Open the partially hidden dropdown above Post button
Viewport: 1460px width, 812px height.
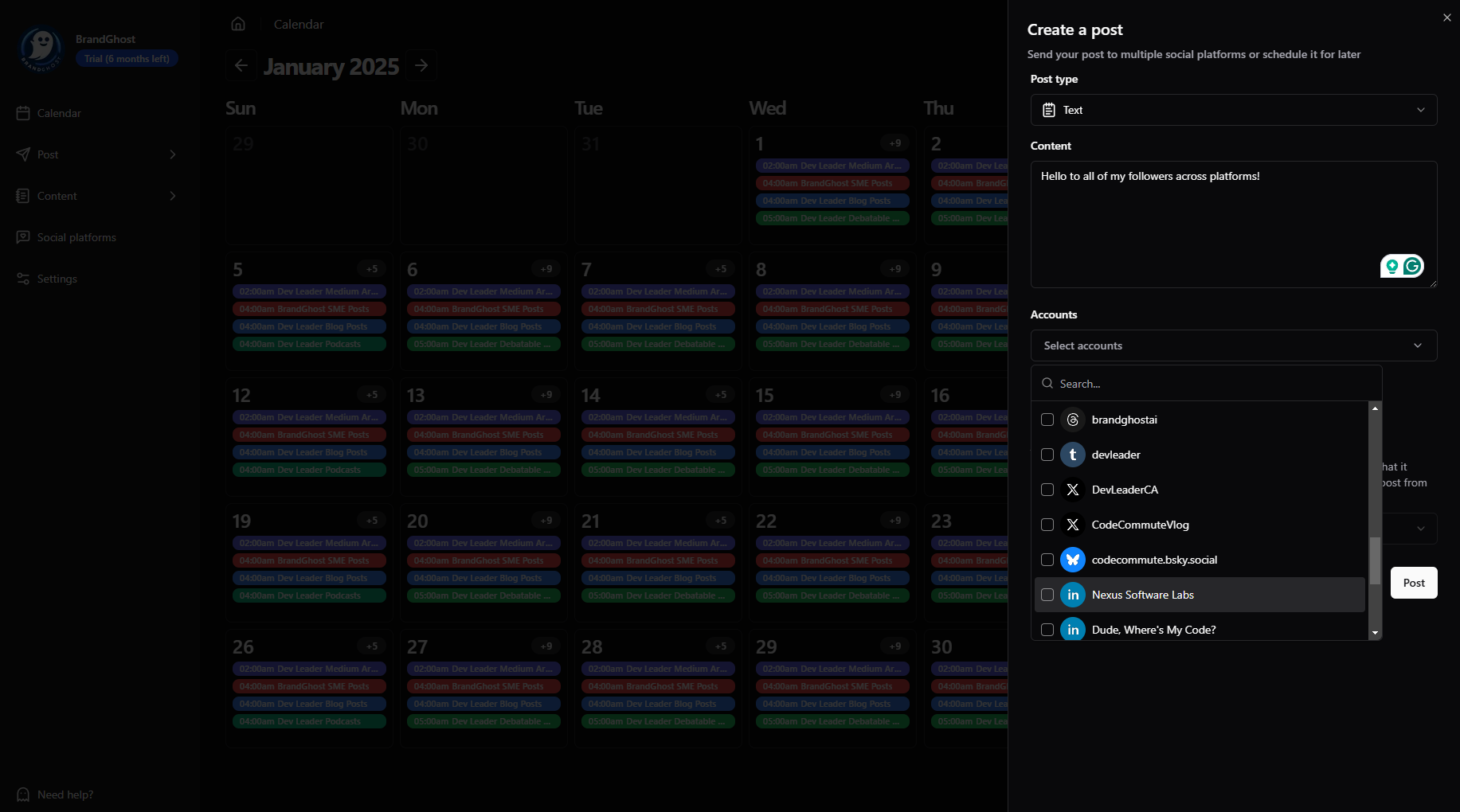pos(1411,529)
